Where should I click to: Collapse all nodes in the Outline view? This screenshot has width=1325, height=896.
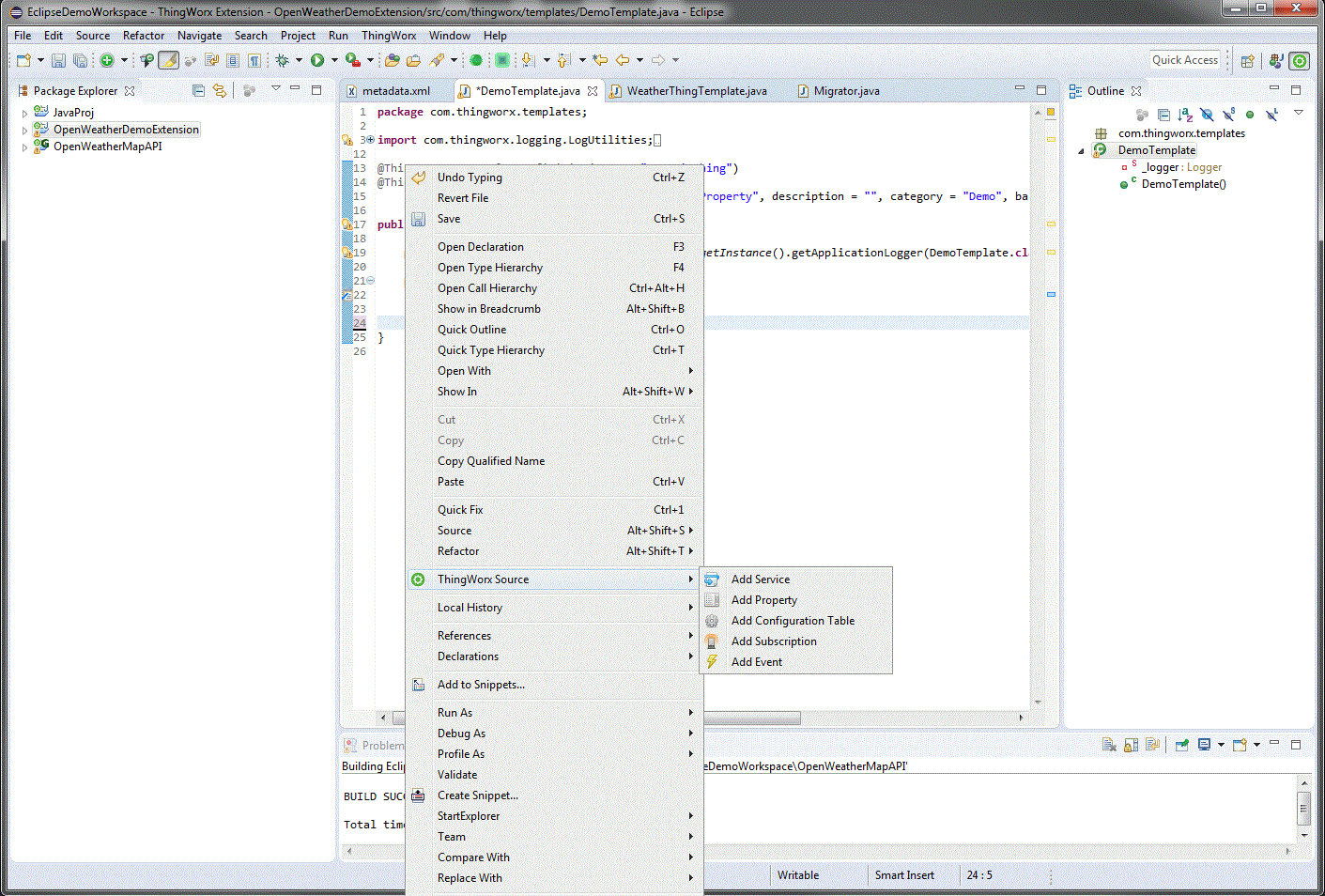point(1163,116)
